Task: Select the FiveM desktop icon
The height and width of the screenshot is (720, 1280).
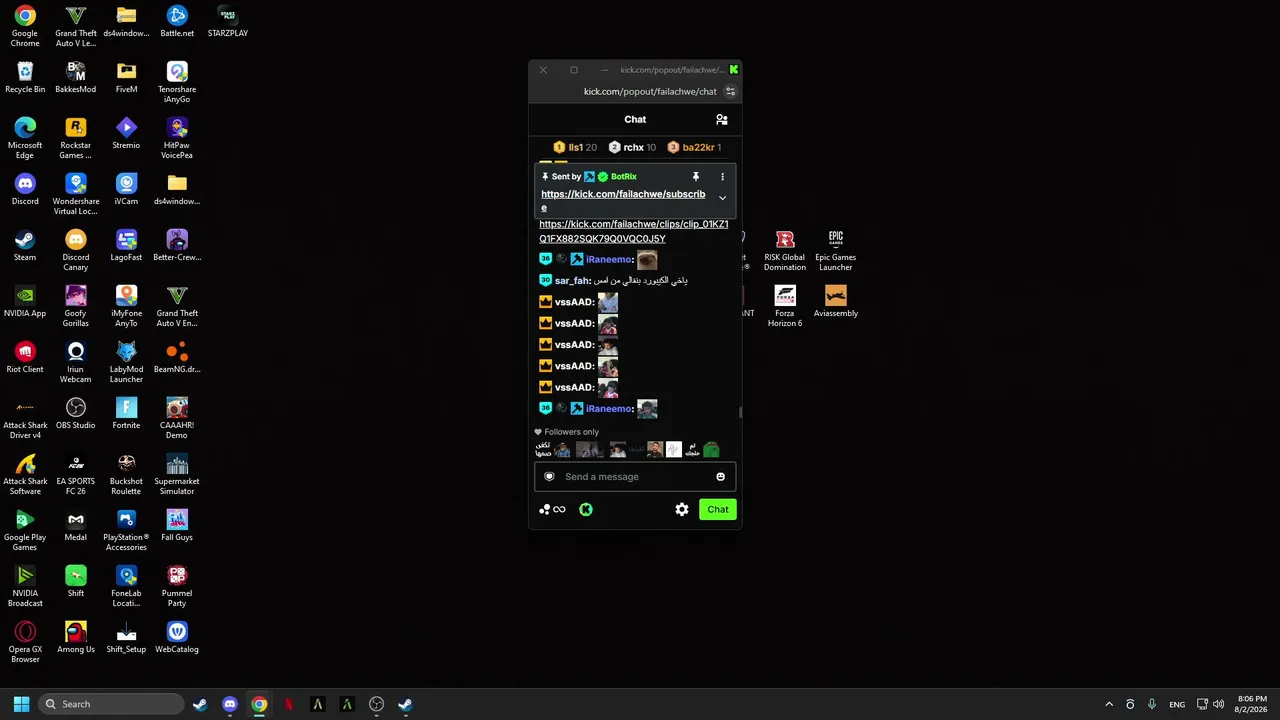Action: [x=126, y=78]
